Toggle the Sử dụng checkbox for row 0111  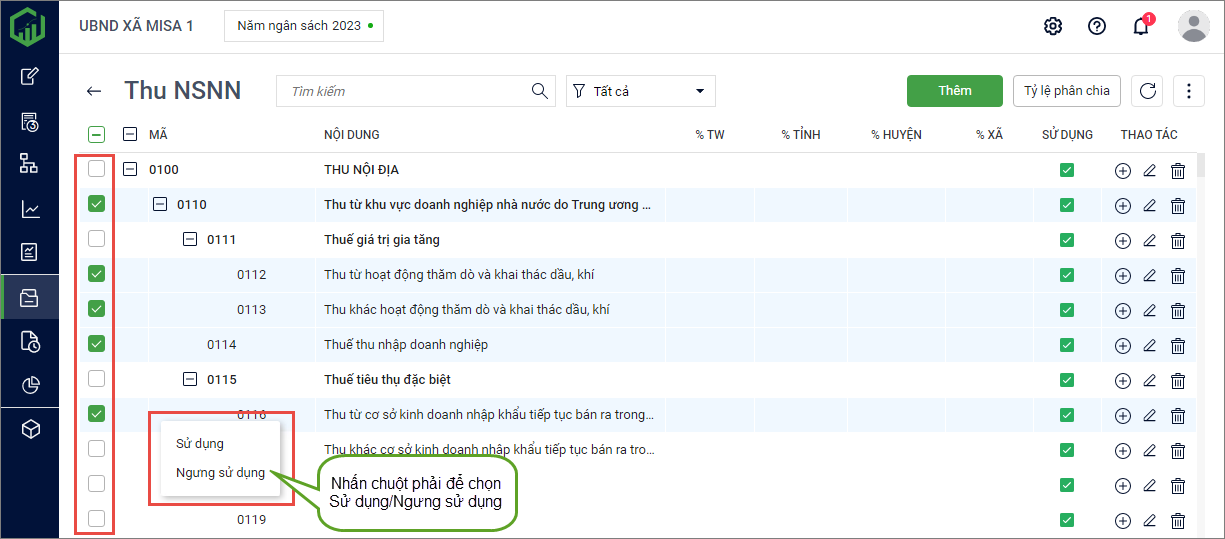[1067, 240]
